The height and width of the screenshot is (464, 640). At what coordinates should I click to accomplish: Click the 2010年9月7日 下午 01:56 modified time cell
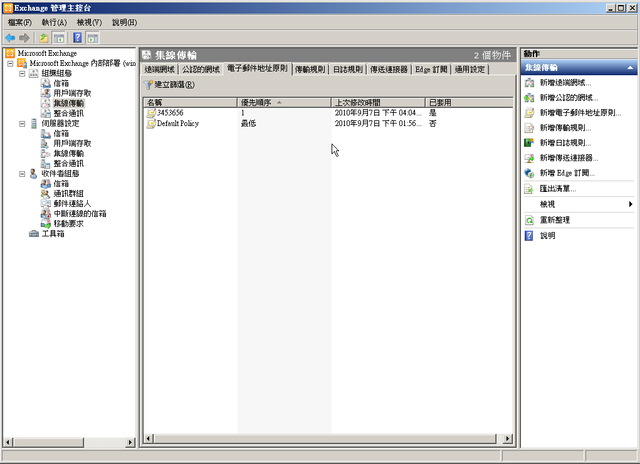tap(378, 123)
